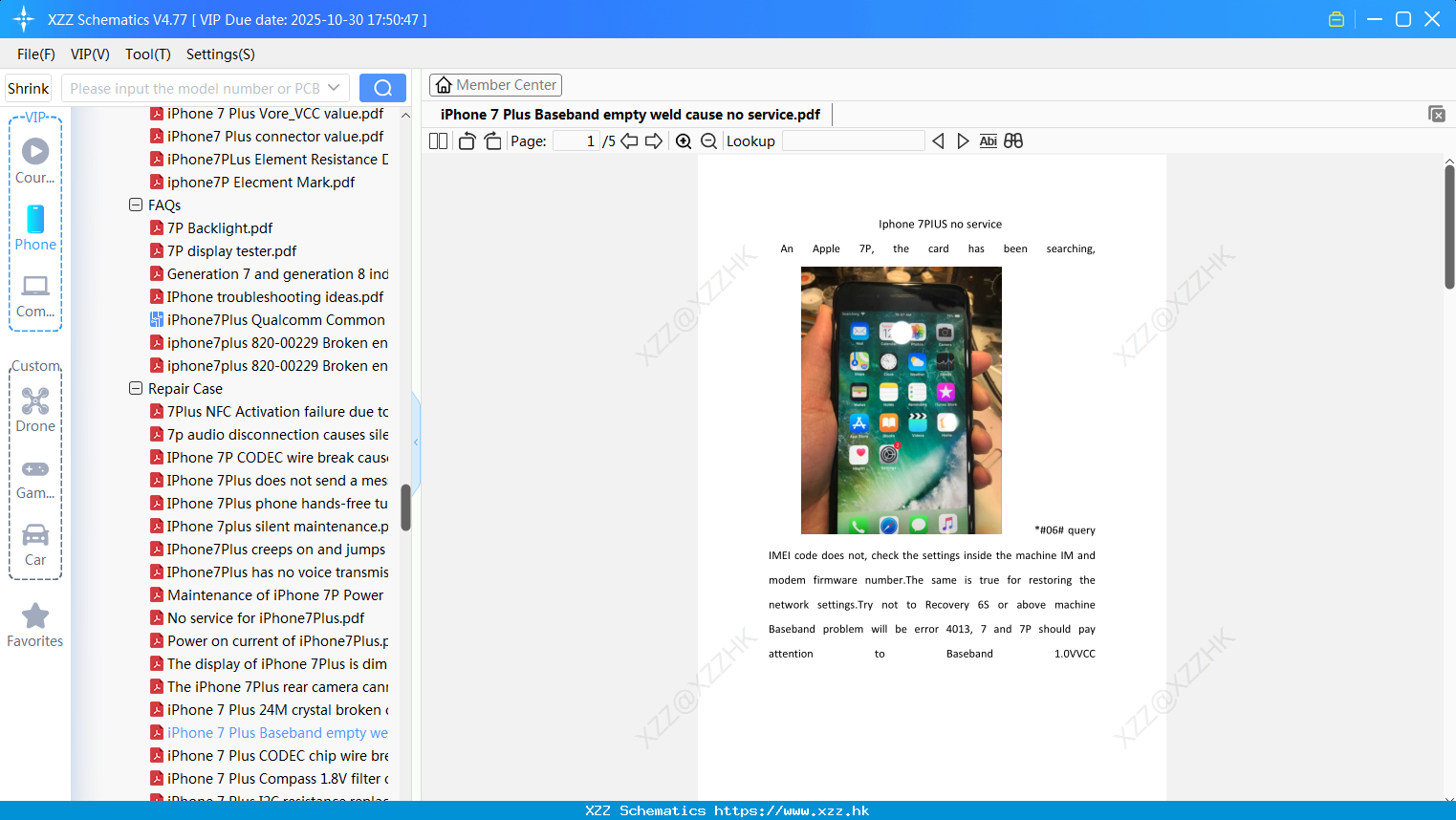Open iPhone7 Plus connector value.pdf
This screenshot has width=1456, height=820.
(x=267, y=137)
